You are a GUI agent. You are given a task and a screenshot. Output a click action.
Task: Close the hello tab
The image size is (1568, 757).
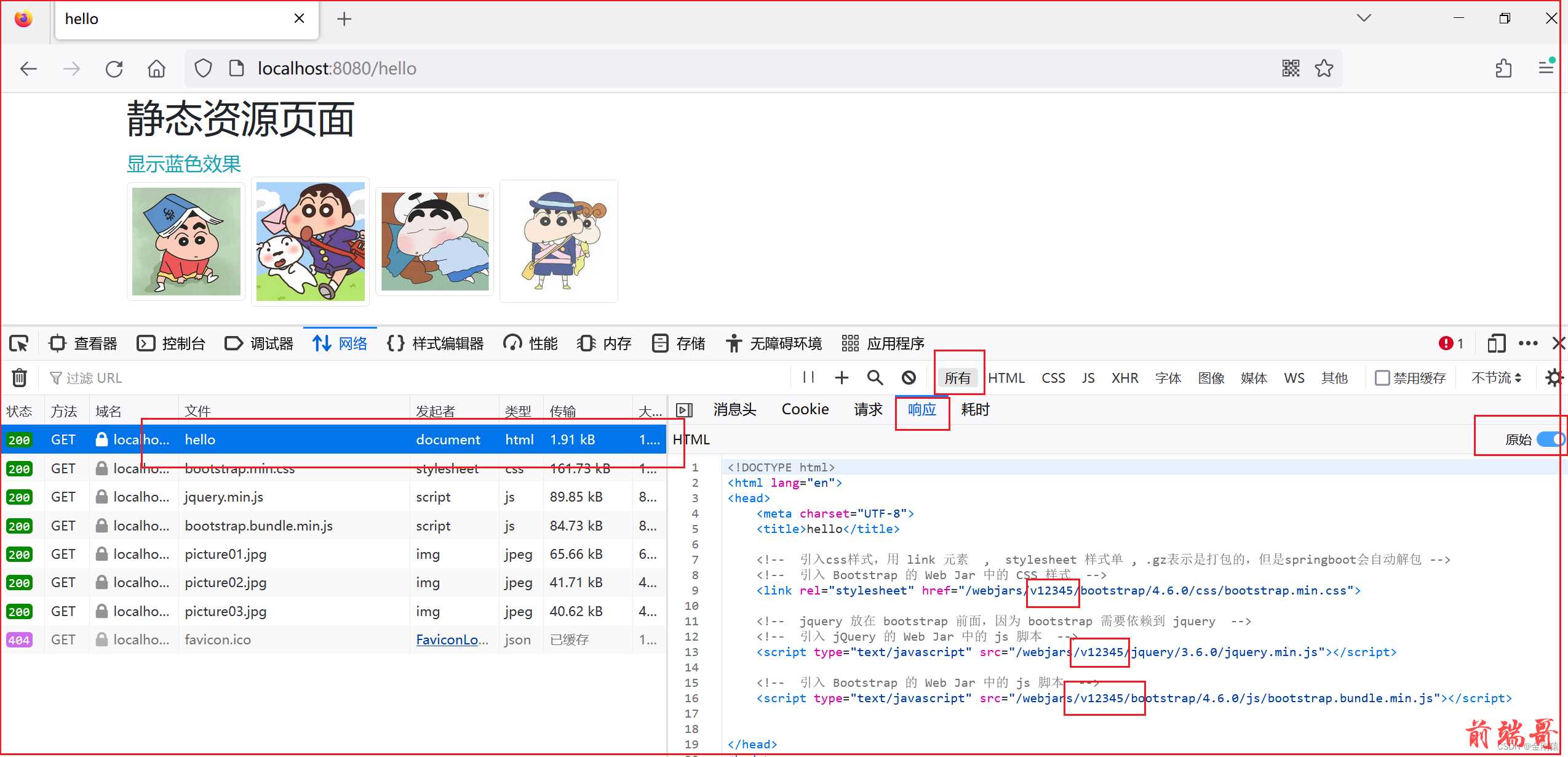click(299, 18)
